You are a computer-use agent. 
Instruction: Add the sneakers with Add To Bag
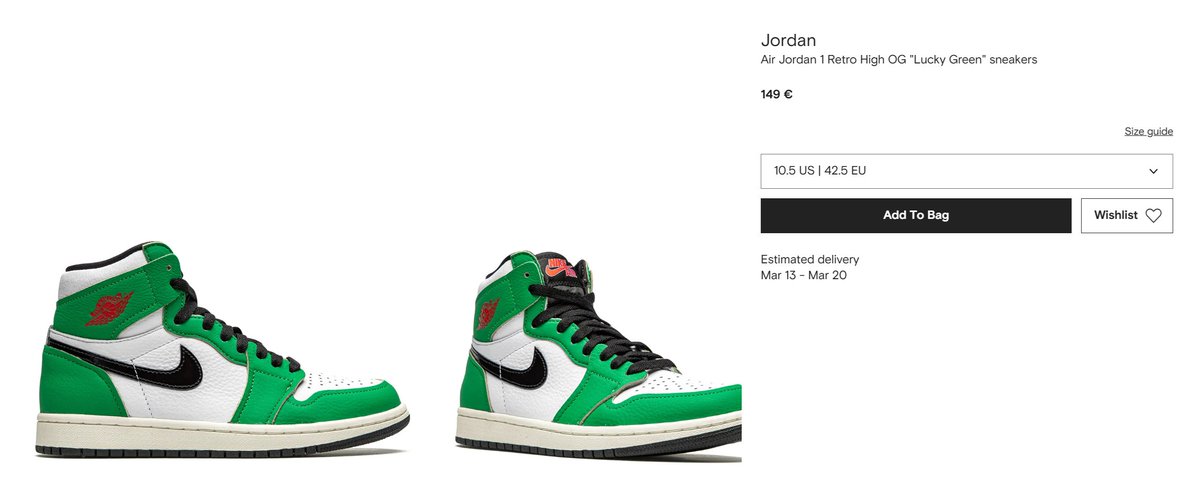tap(916, 215)
